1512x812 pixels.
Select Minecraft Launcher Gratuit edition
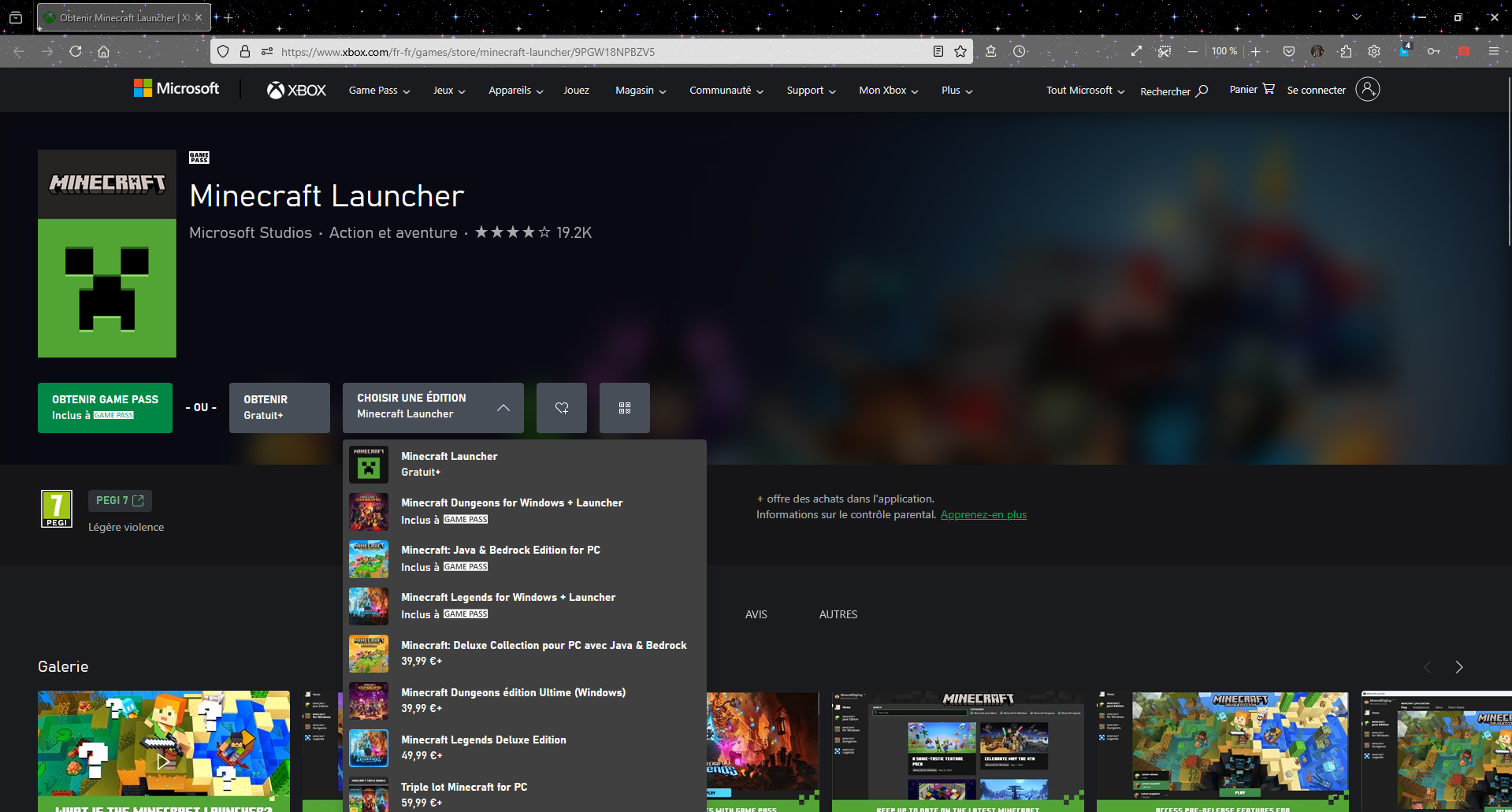(525, 464)
